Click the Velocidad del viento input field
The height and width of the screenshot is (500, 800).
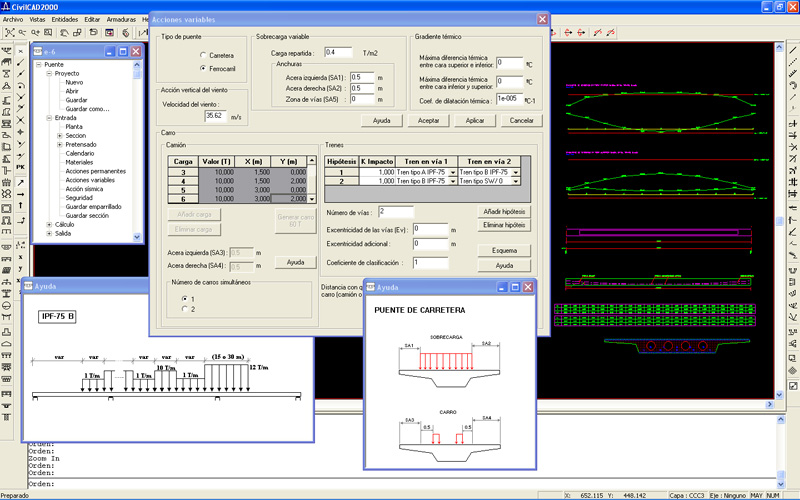tap(215, 116)
